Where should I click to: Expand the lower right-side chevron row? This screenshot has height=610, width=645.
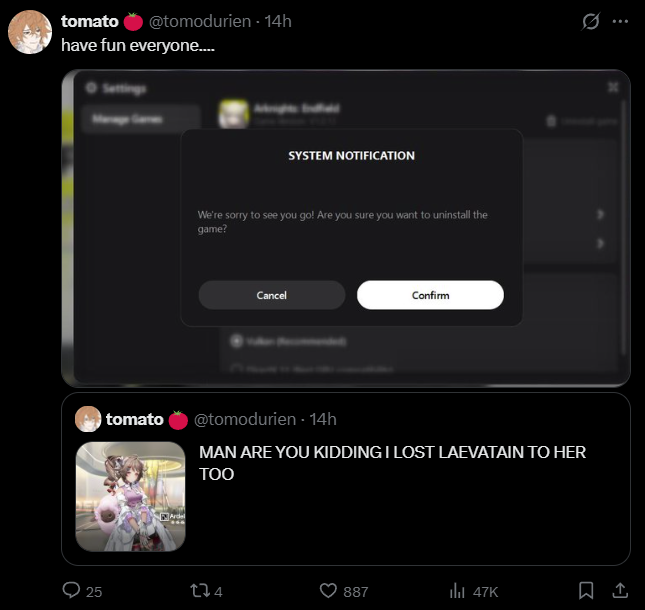coord(600,243)
